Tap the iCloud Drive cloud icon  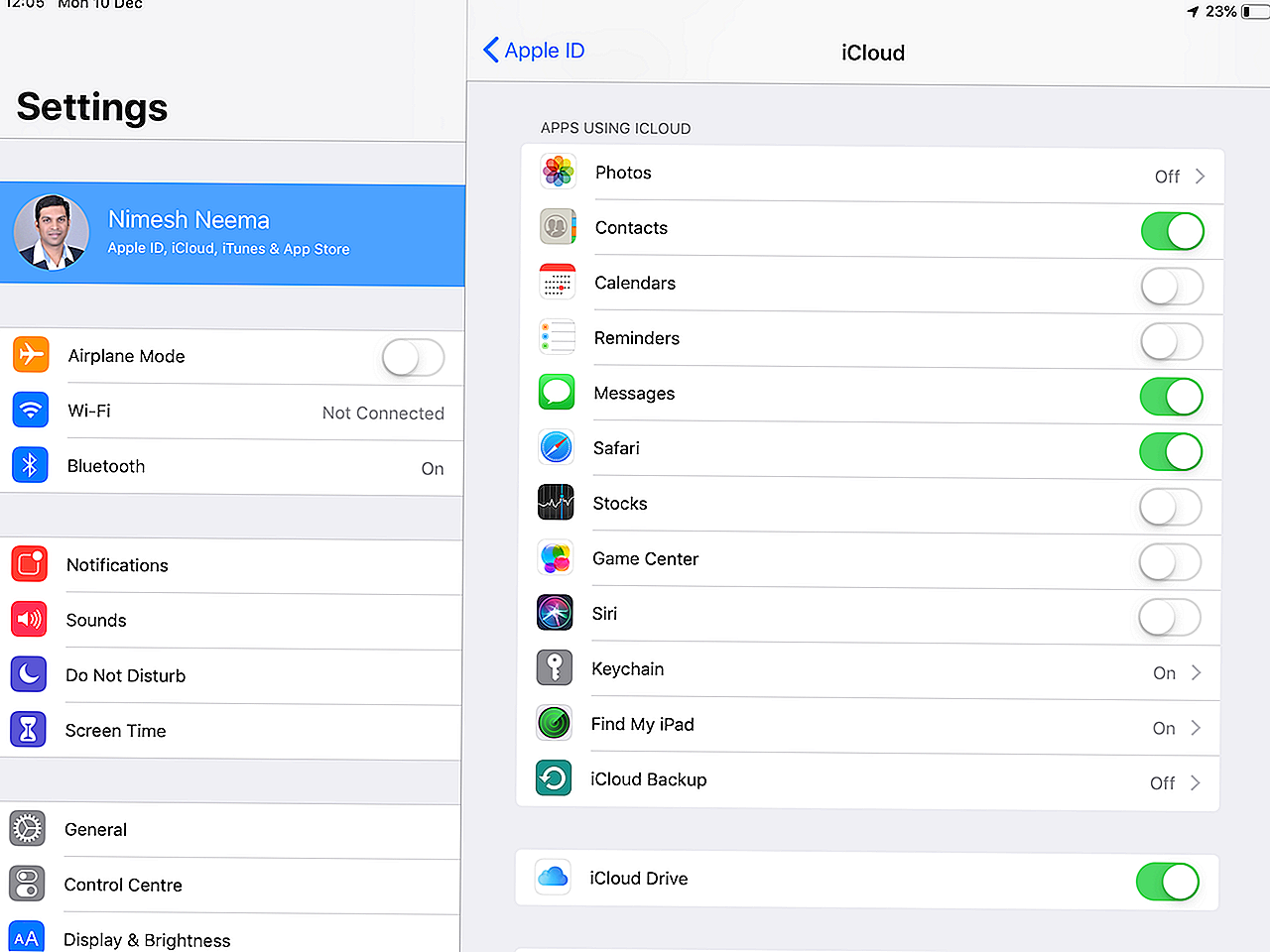[x=553, y=878]
